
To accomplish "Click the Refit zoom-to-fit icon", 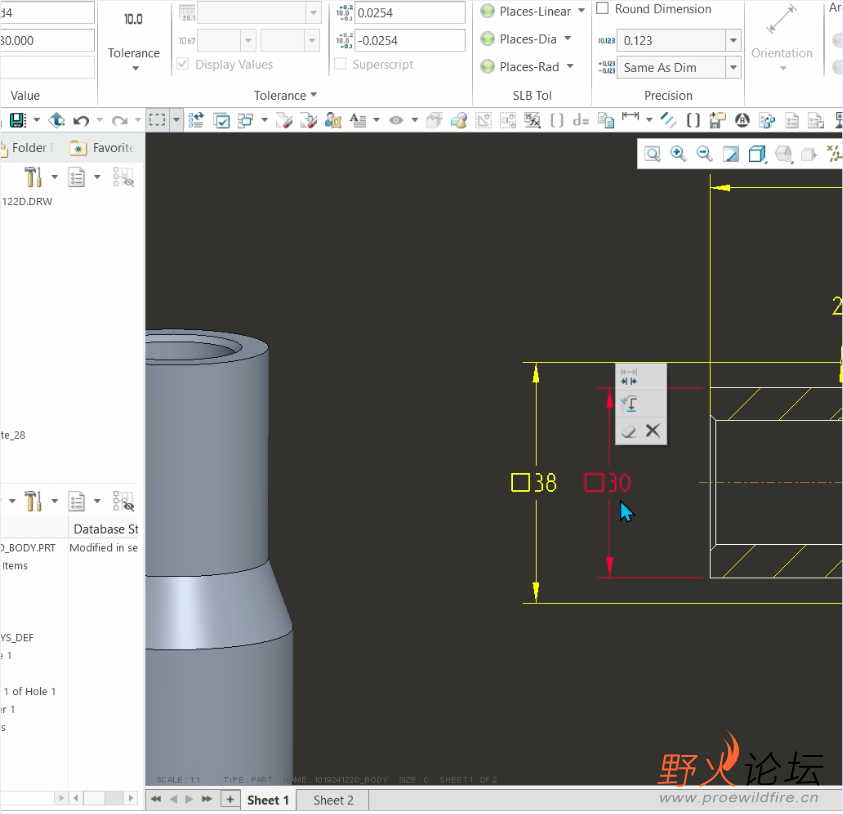I will (652, 154).
